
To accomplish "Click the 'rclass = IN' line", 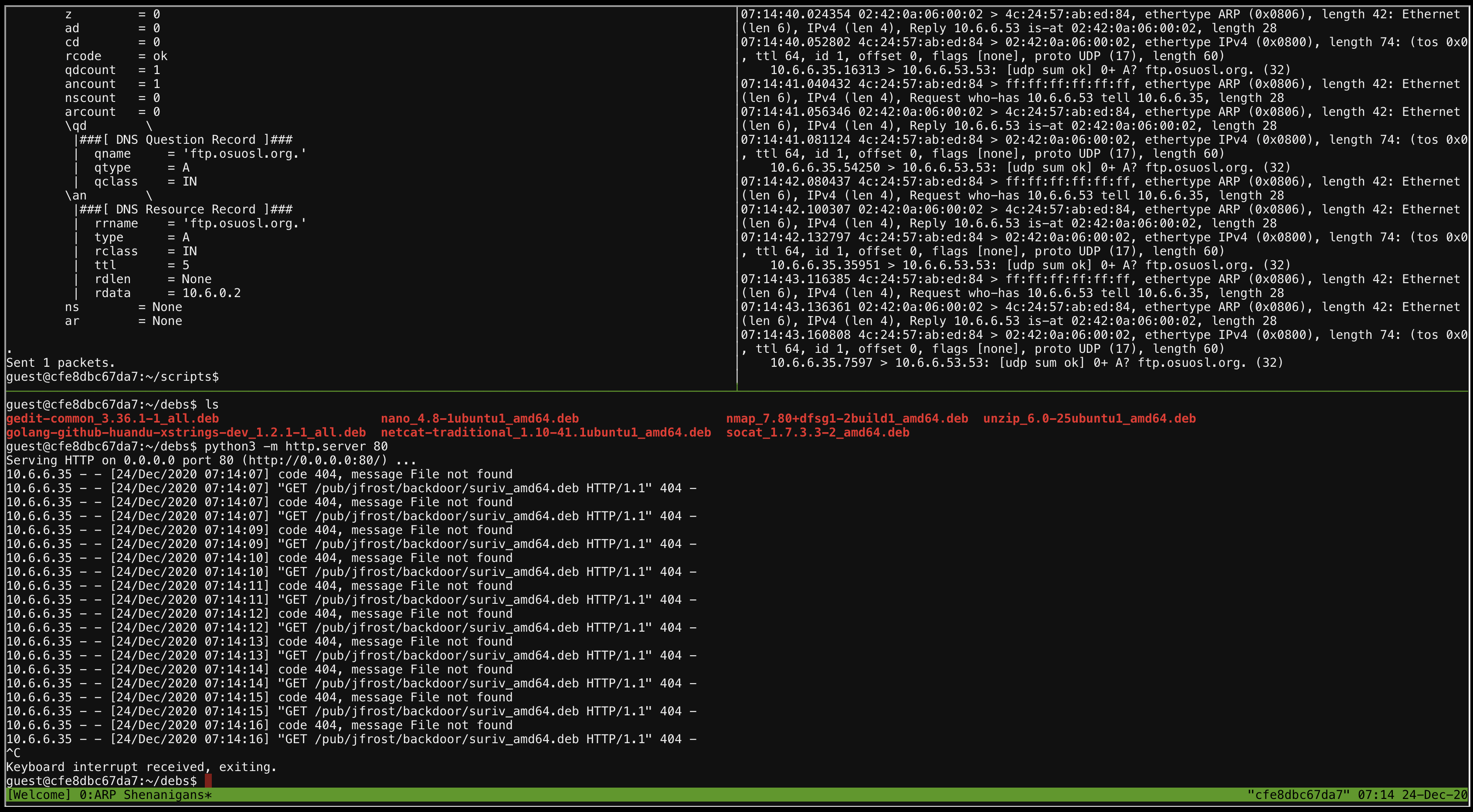I will [146, 251].
